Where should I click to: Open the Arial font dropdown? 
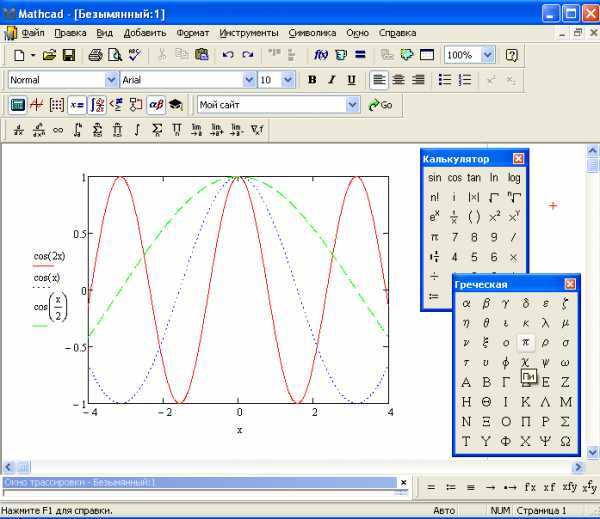pyautogui.click(x=249, y=80)
